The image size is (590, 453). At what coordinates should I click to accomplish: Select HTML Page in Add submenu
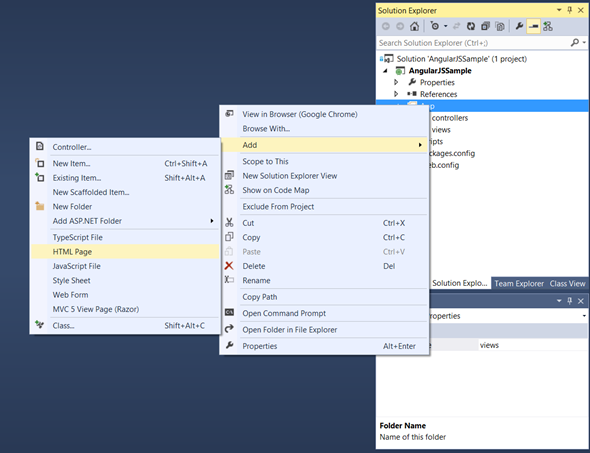click(x=125, y=252)
